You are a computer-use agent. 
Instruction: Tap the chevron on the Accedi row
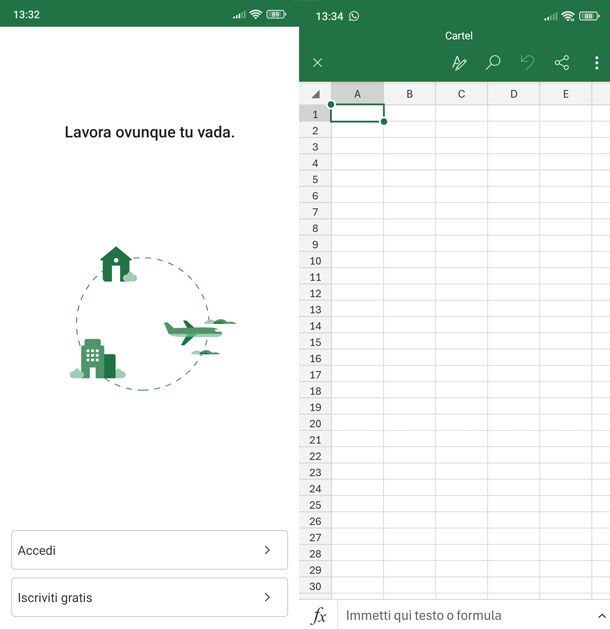268,550
